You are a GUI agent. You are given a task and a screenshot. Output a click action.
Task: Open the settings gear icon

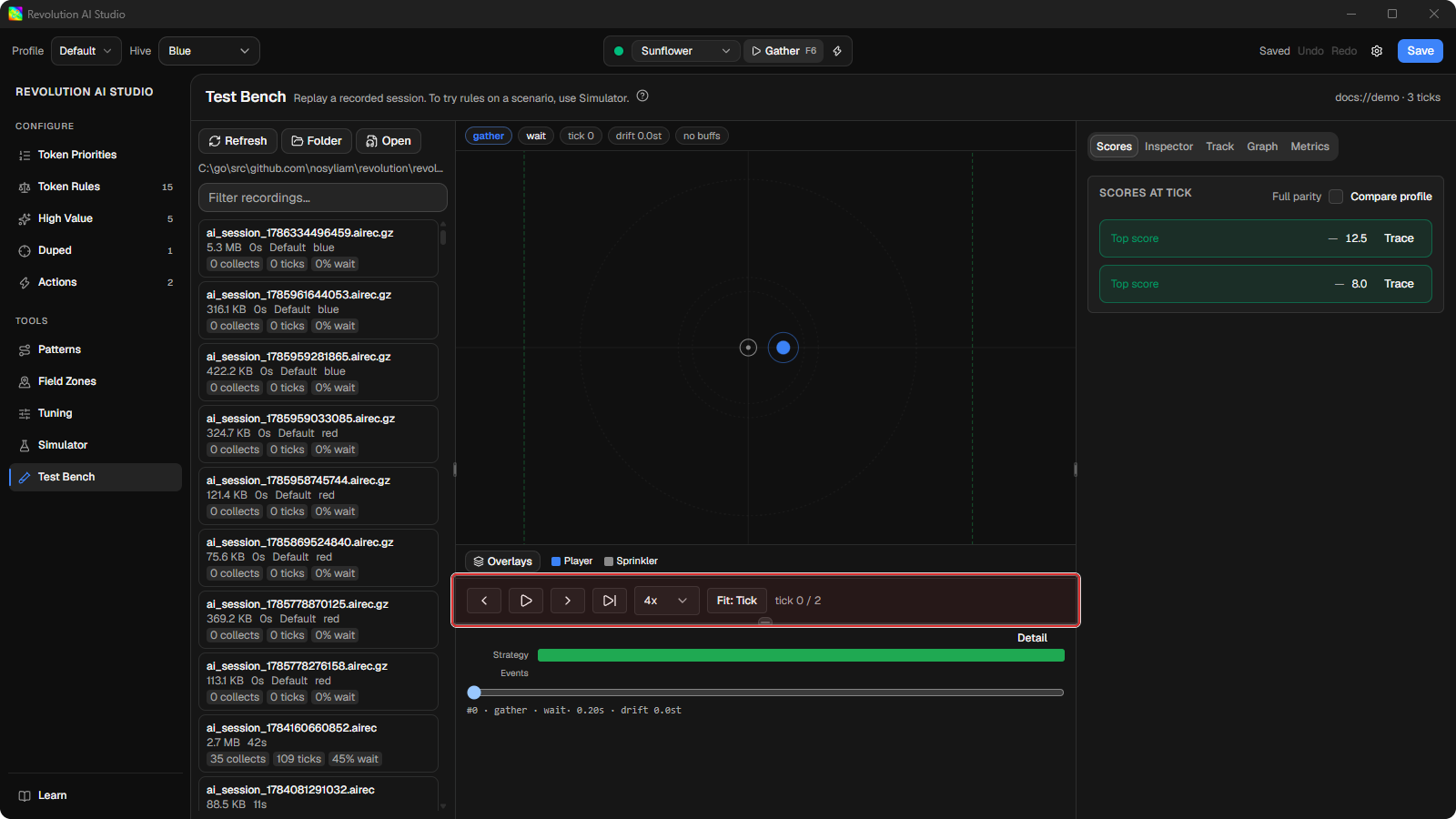click(x=1377, y=51)
